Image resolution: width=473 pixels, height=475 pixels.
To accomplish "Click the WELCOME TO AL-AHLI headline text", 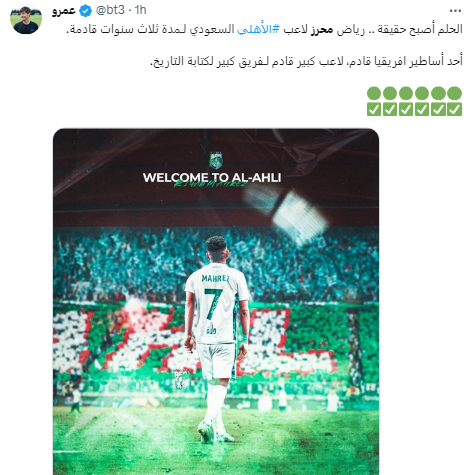I will (212, 177).
